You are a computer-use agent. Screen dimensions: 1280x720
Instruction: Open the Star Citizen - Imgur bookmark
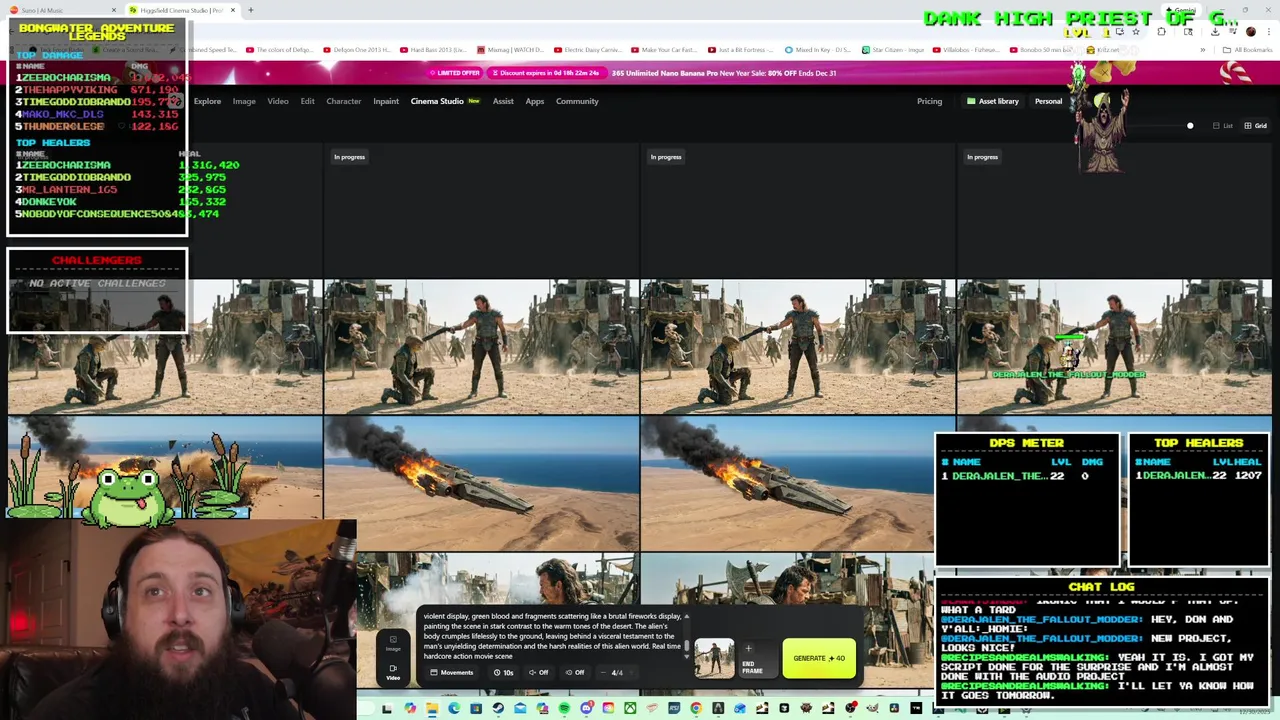(x=892, y=49)
